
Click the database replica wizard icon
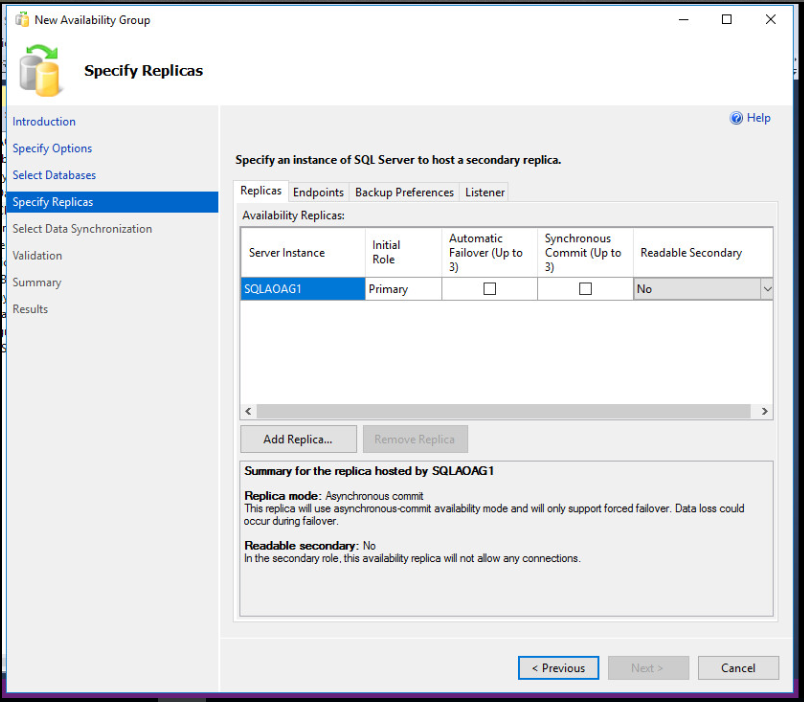41,71
